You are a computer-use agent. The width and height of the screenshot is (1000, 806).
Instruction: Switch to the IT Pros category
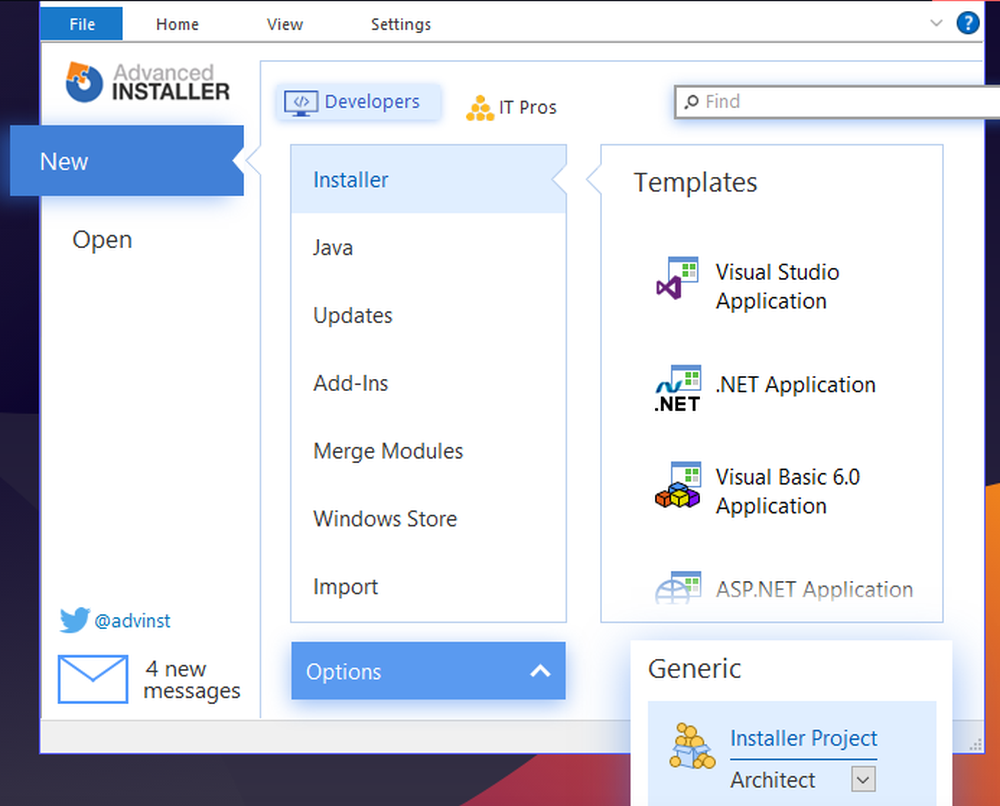511,107
